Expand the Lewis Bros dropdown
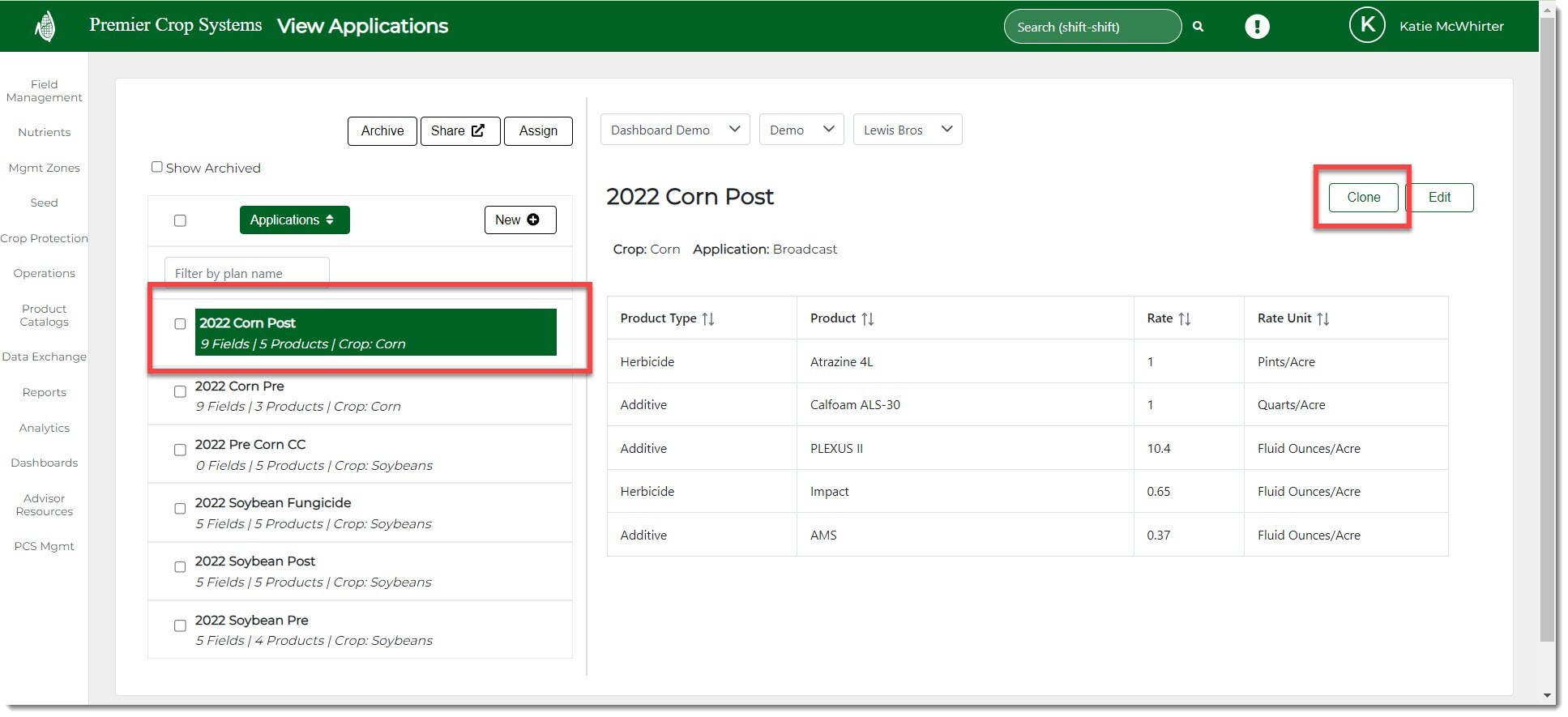The image size is (1568, 717). (907, 130)
